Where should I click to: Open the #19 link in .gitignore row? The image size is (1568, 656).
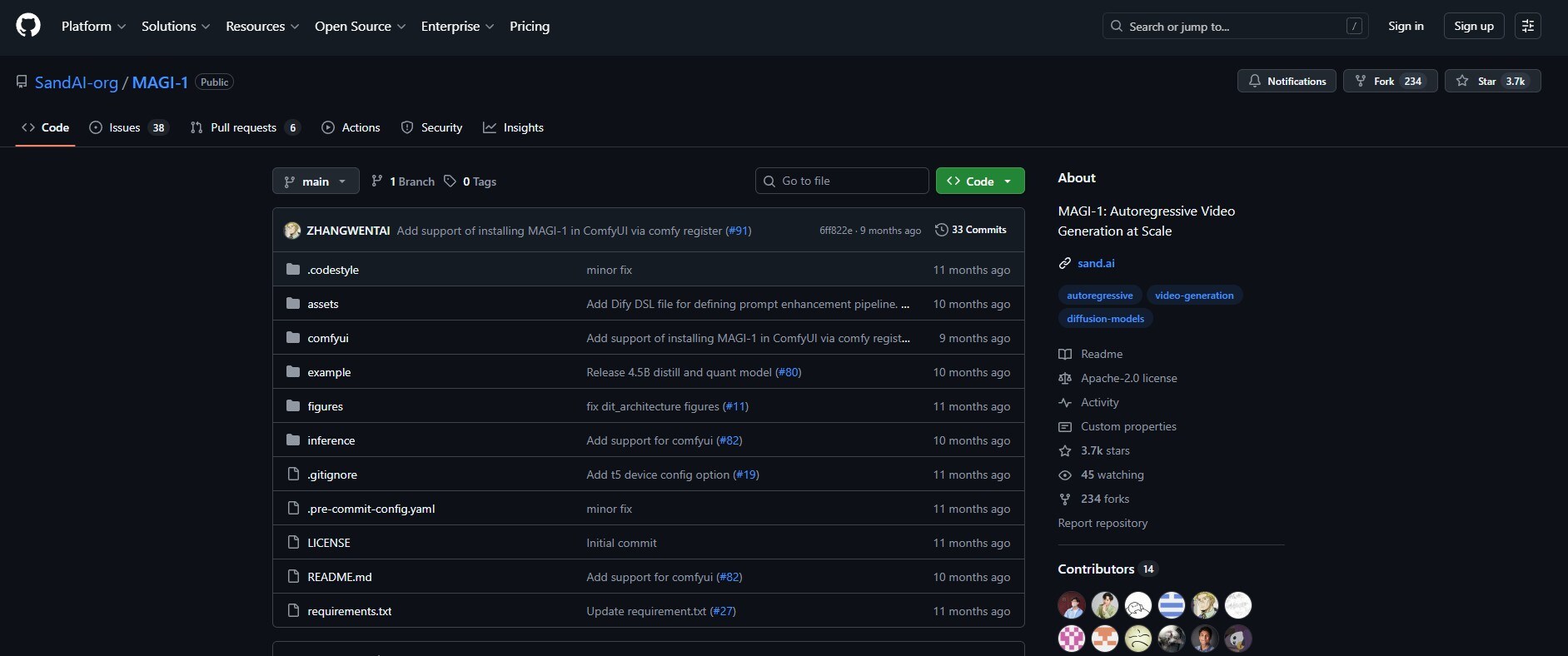point(745,475)
